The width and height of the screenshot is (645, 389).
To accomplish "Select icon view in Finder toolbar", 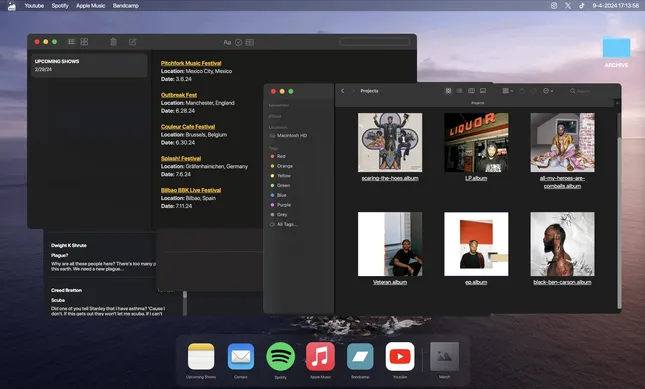I will 448,91.
